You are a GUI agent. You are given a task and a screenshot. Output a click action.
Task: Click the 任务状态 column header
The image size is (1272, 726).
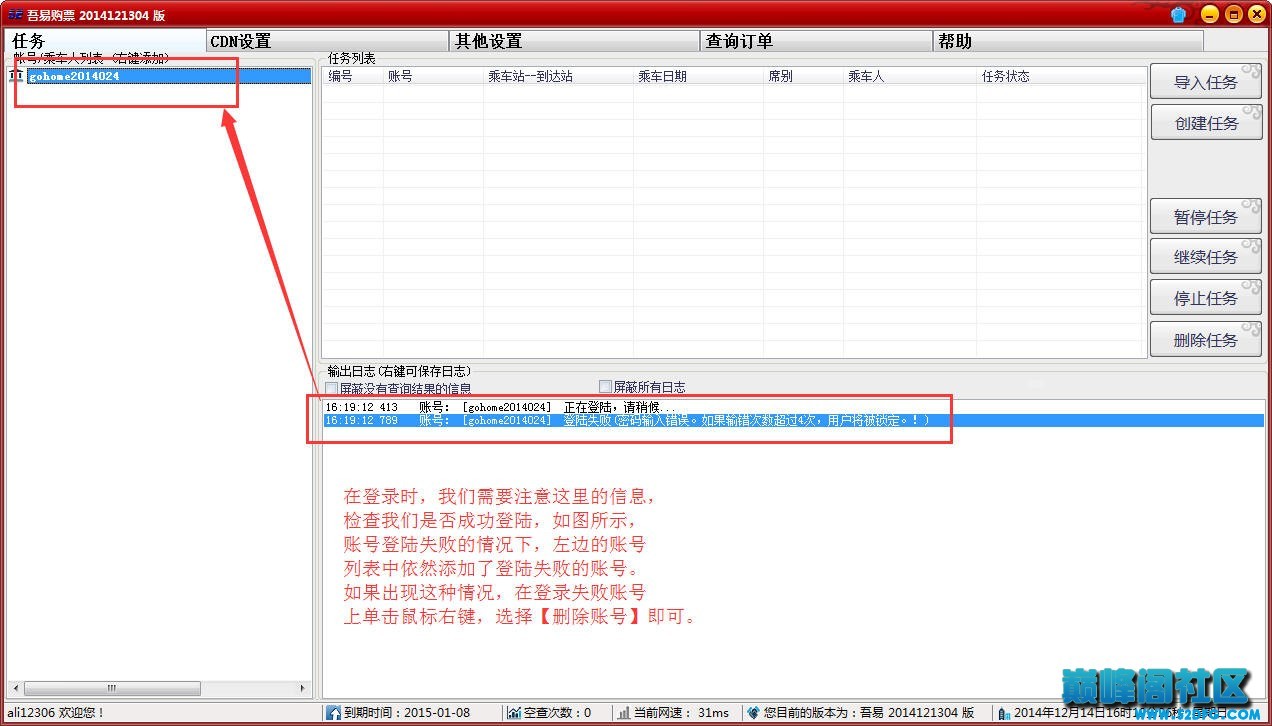click(x=1061, y=76)
